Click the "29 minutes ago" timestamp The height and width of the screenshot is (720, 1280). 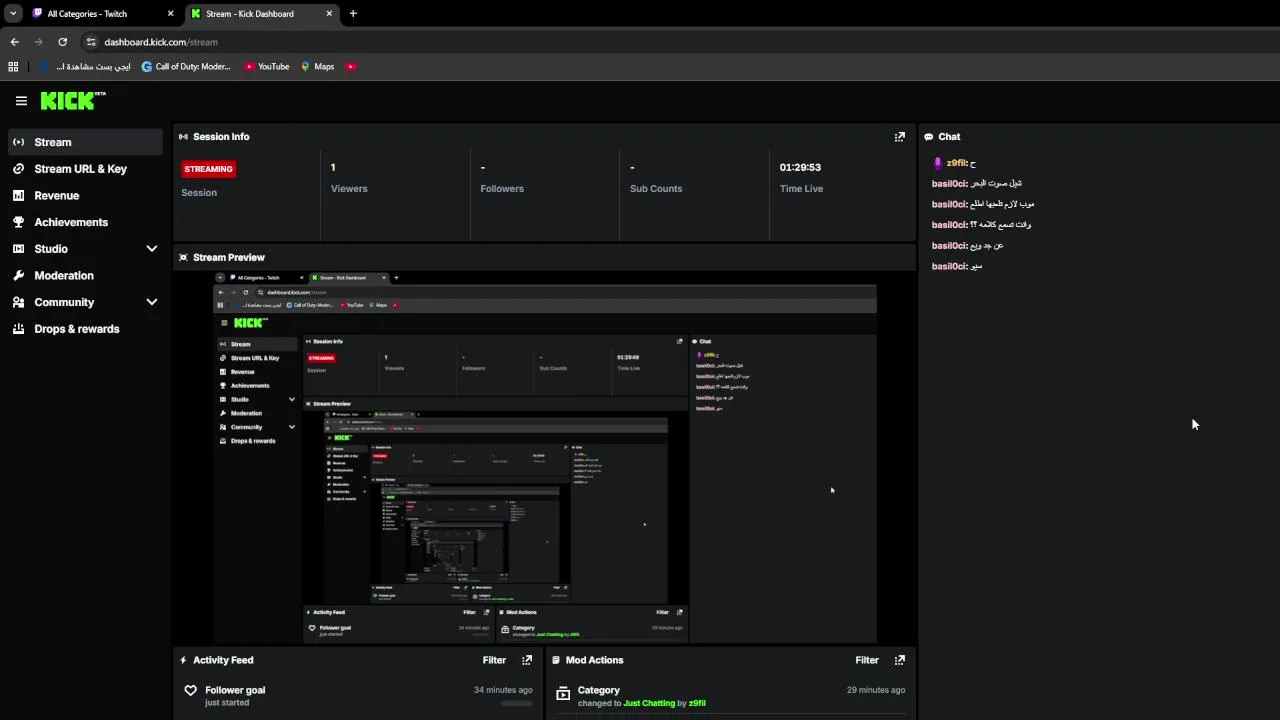pyautogui.click(x=876, y=690)
